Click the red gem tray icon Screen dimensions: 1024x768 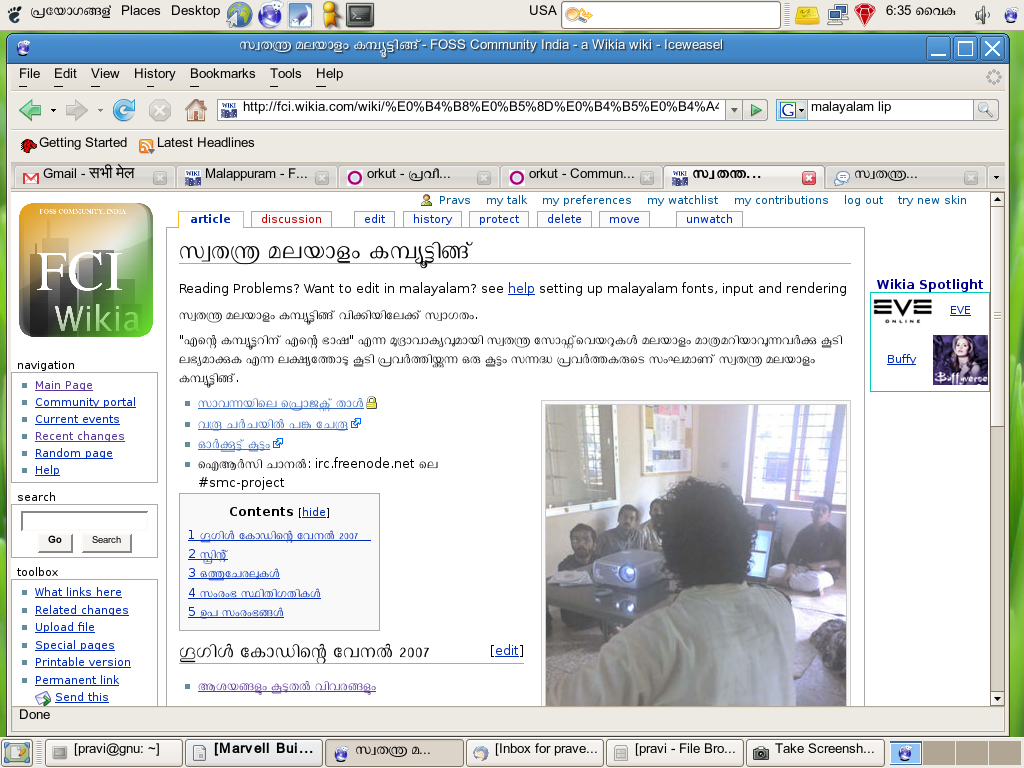865,14
